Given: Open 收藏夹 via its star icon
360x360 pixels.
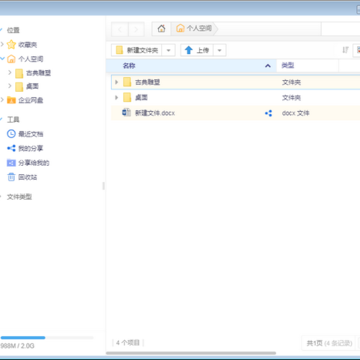Looking at the screenshot, I should pos(11,44).
